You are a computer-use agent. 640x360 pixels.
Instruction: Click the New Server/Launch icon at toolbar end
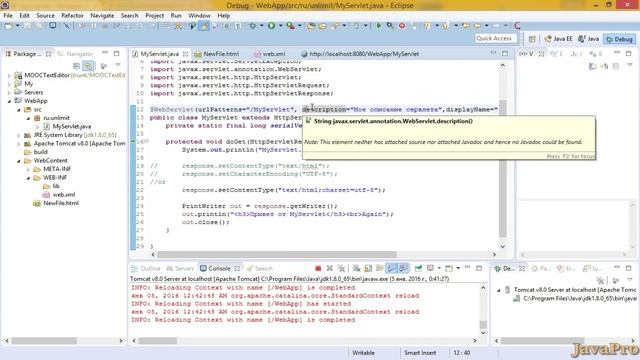point(517,26)
